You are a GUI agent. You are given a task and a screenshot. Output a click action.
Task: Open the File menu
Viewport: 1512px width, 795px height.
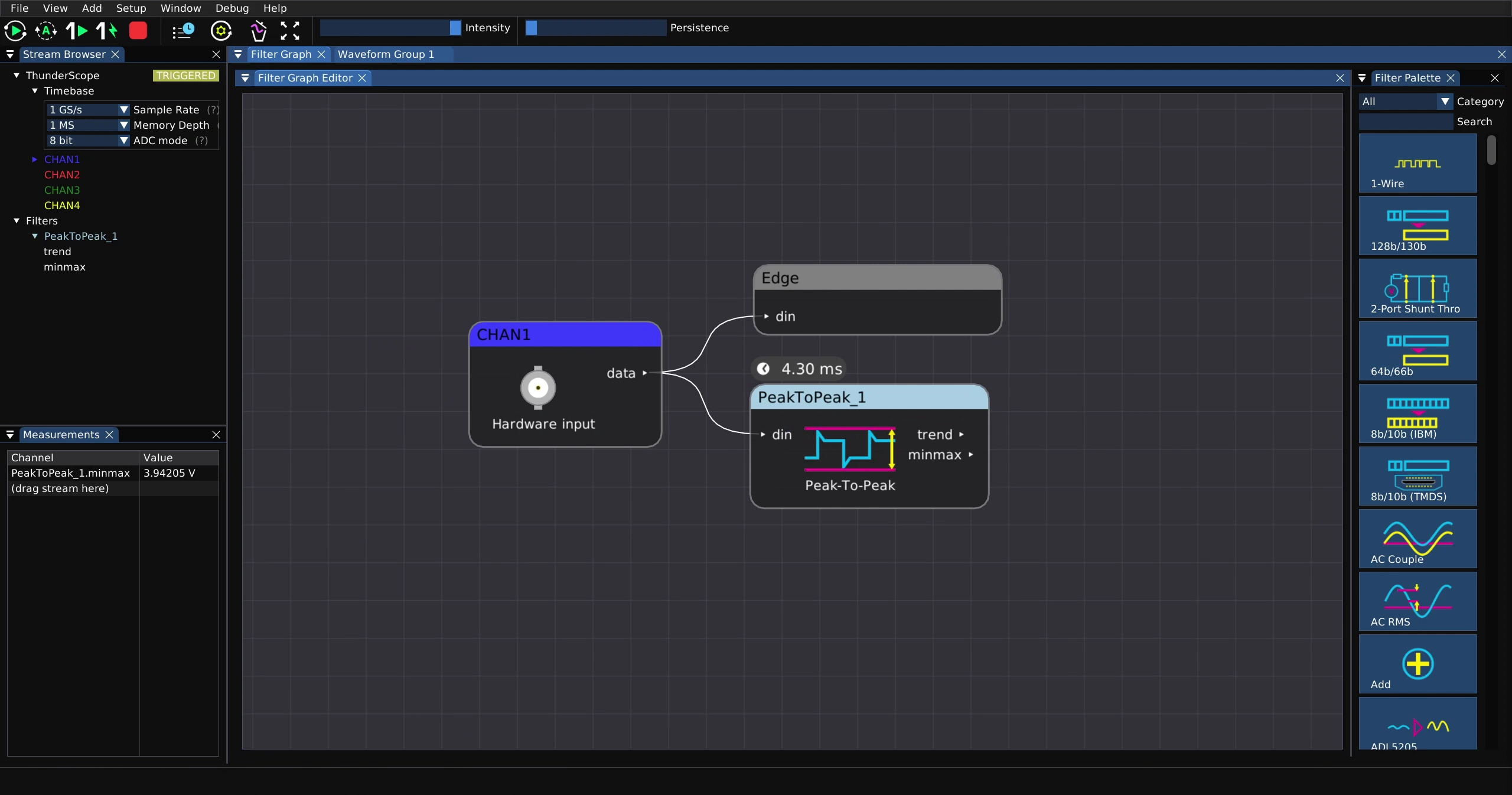(19, 8)
